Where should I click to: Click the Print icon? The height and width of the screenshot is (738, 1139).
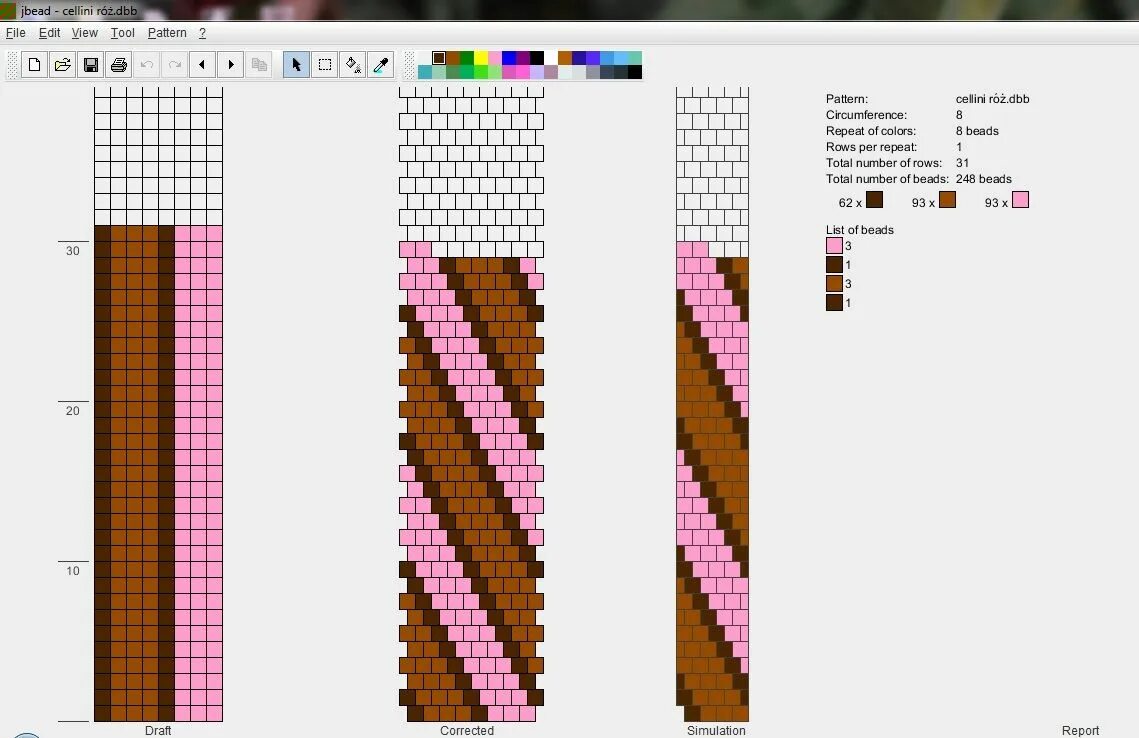pyautogui.click(x=118, y=65)
